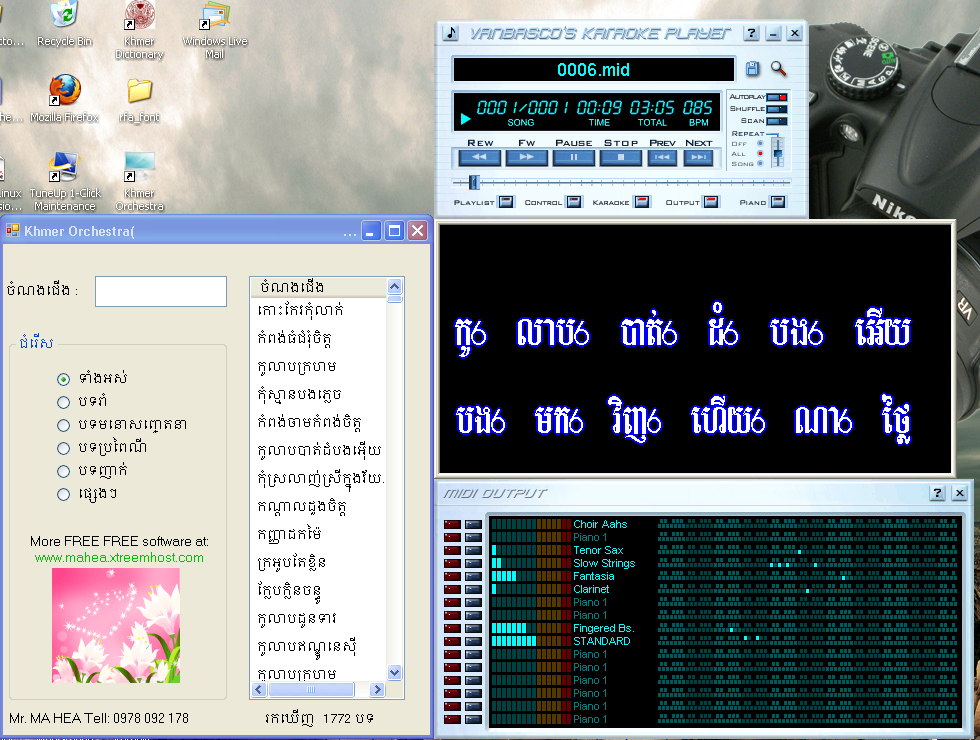Viewport: 980px width, 740px height.
Task: Click the blue button on the Slow Strings channel
Action: 473,563
